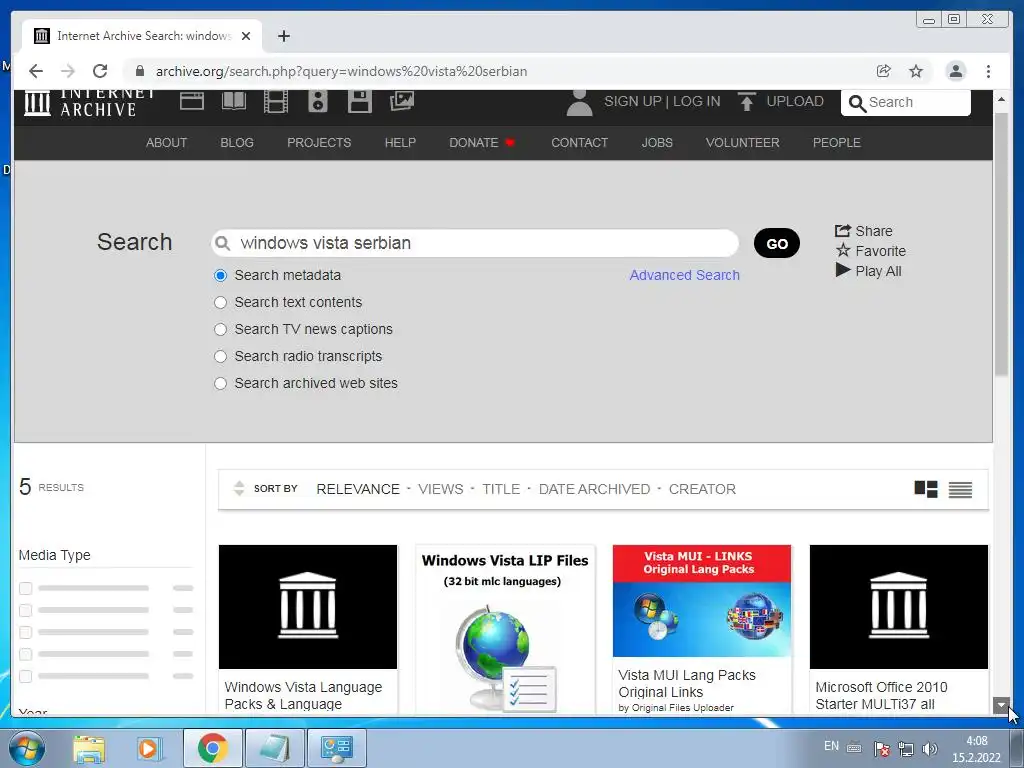Click SIGN UP | LOG IN link
The height and width of the screenshot is (768, 1024).
(x=662, y=101)
